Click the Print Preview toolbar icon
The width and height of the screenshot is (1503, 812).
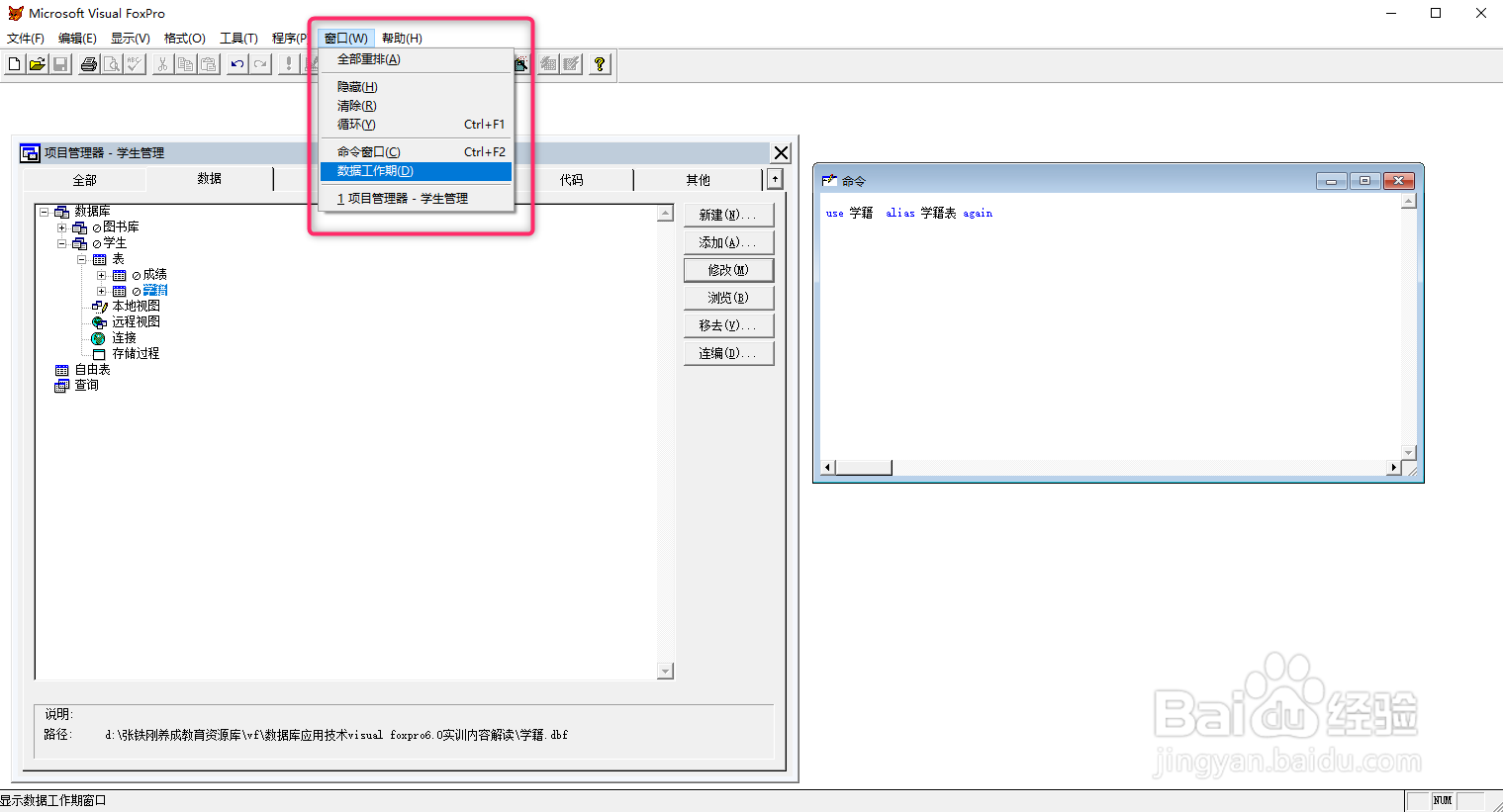(x=112, y=64)
